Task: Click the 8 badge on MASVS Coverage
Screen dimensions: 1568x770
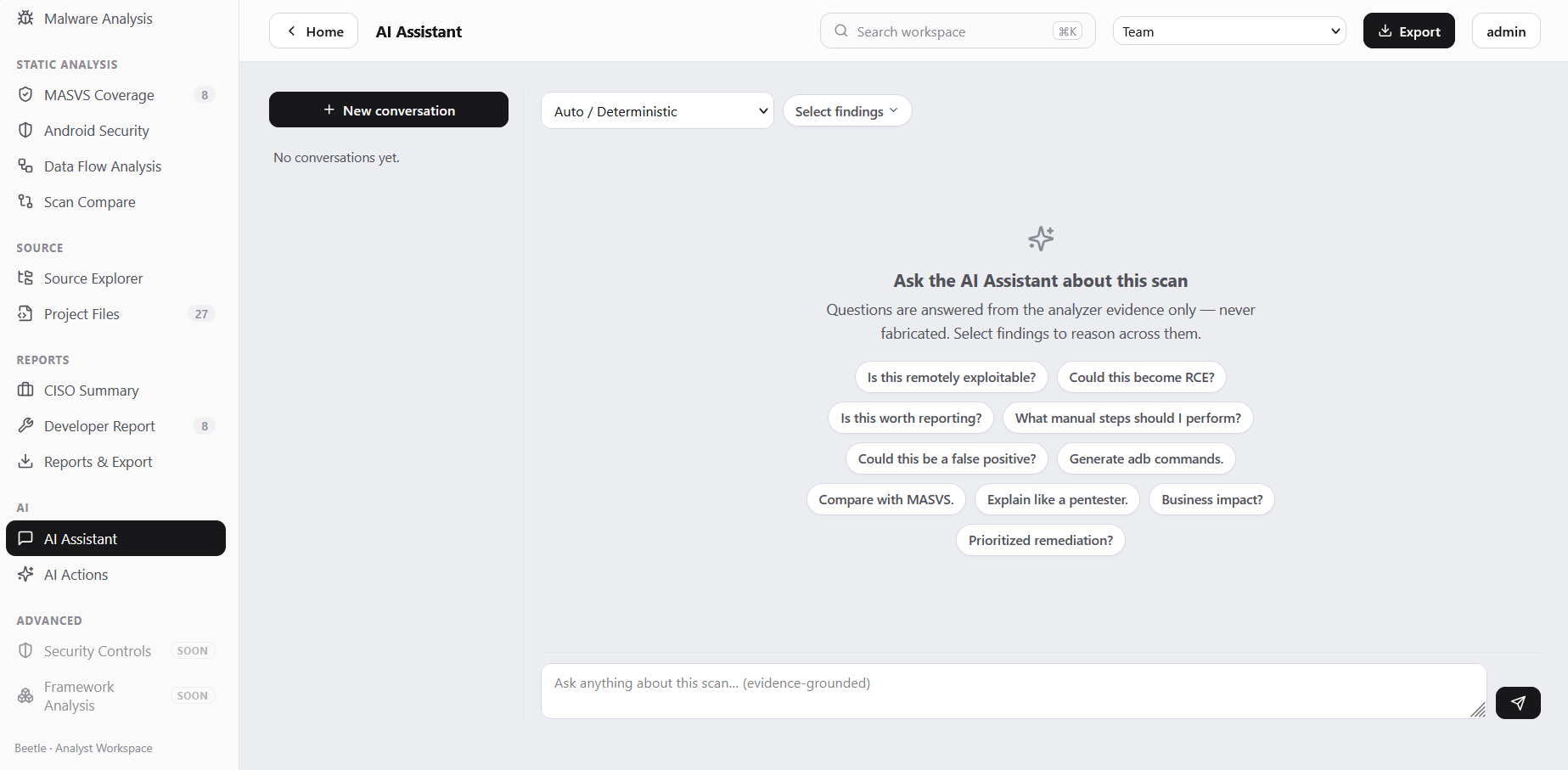Action: coord(205,94)
